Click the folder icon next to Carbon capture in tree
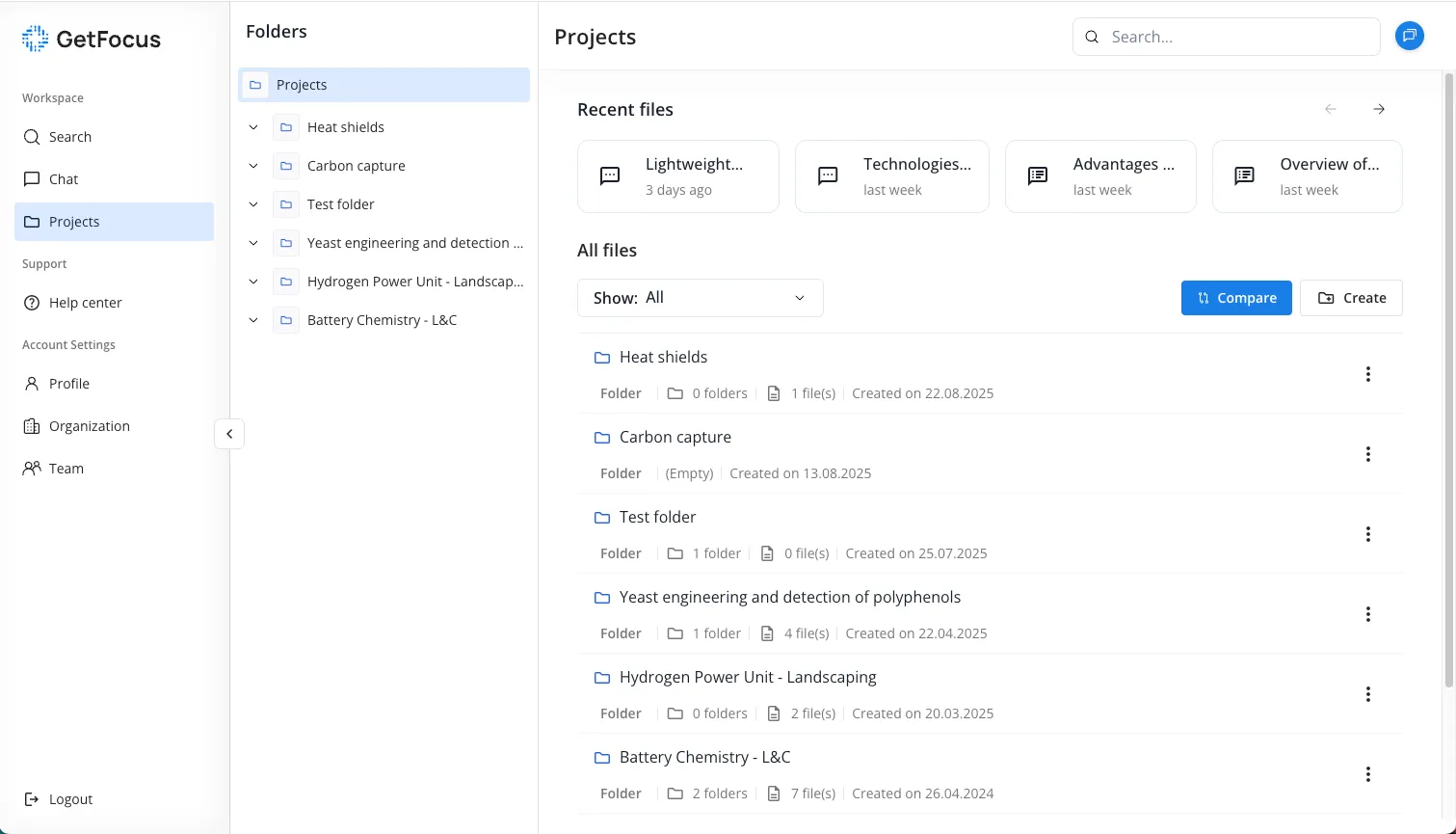The image size is (1456, 834). point(286,166)
